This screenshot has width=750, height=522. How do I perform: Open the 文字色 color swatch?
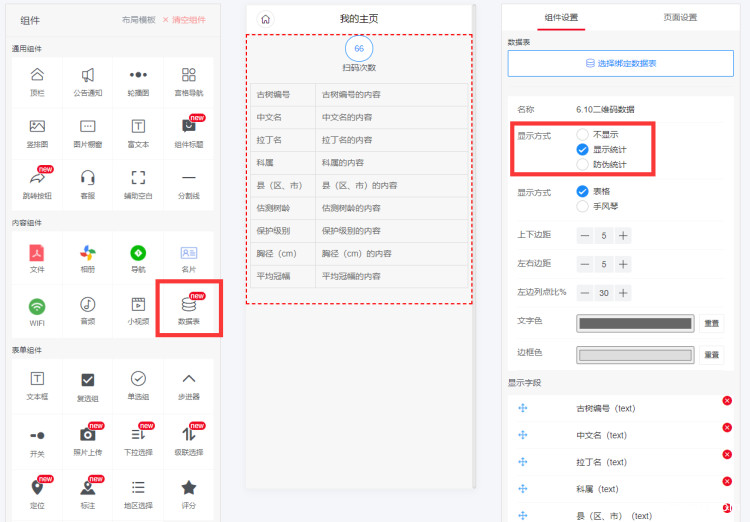(x=634, y=323)
